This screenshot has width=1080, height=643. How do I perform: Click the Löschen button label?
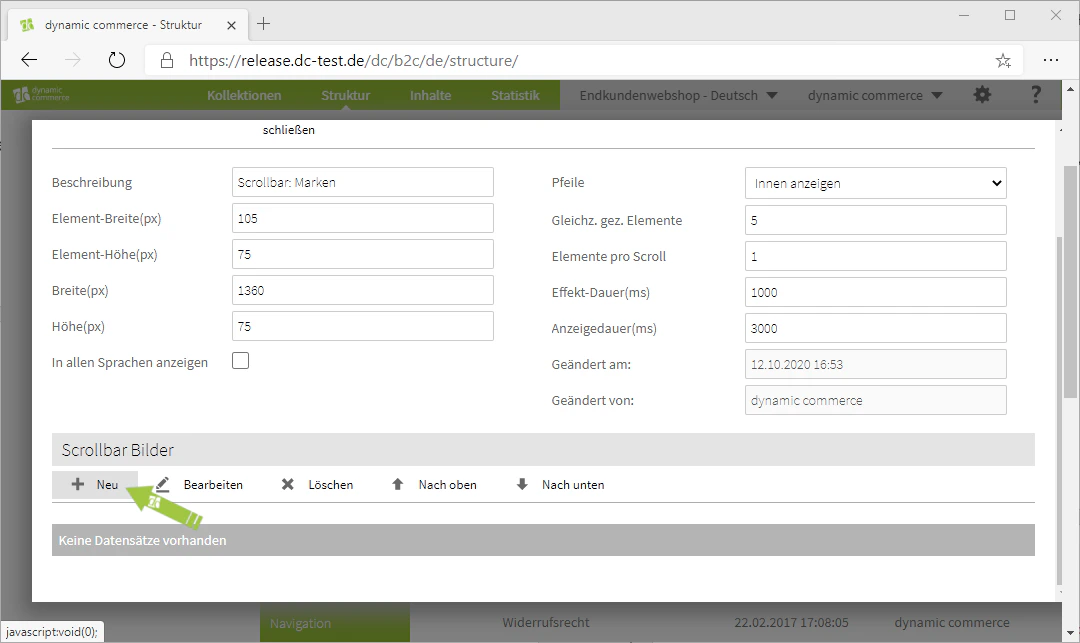point(331,485)
